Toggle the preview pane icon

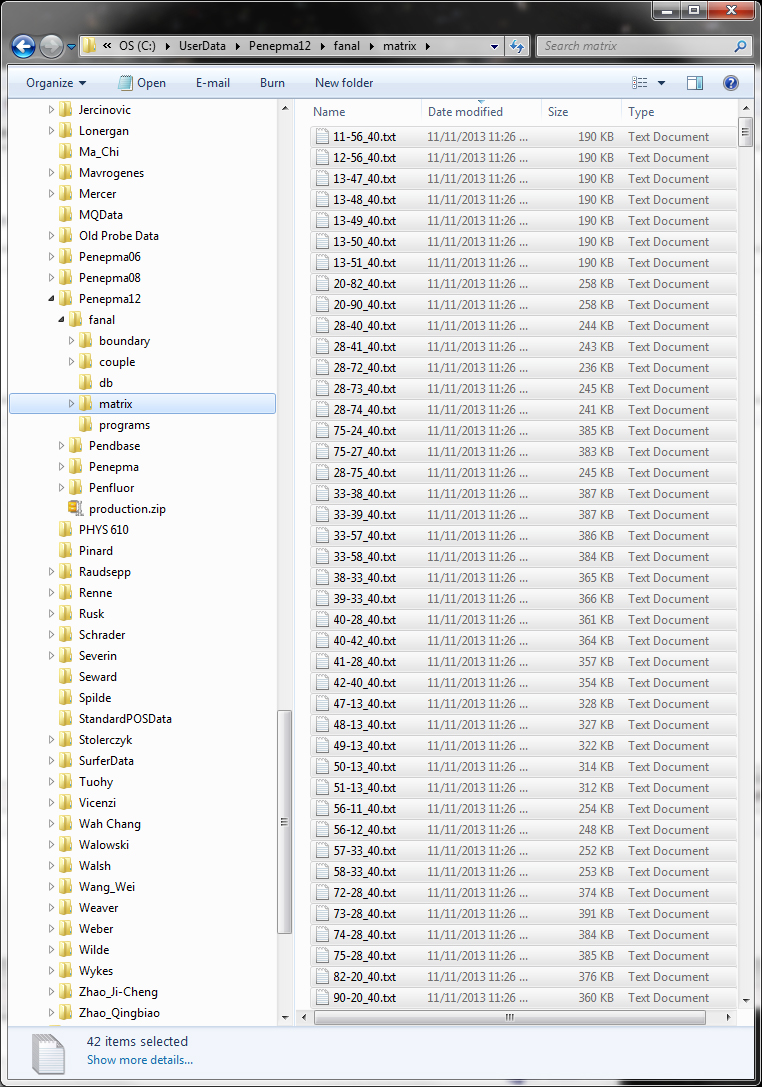[695, 83]
